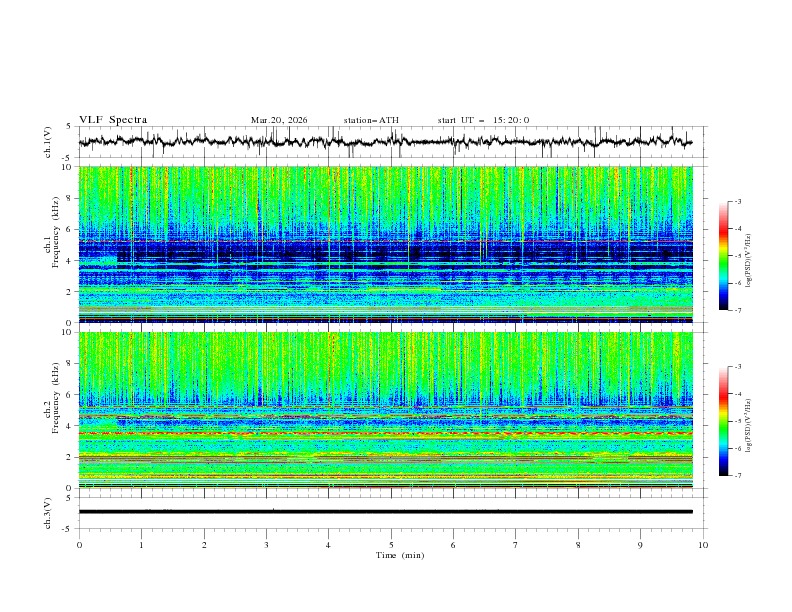This screenshot has height=612, width=792.
Task: Click time axis tick label "9"
Action: point(640,545)
